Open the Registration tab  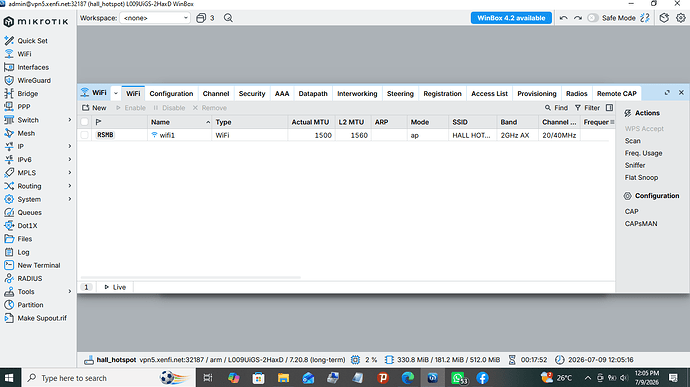(442, 93)
